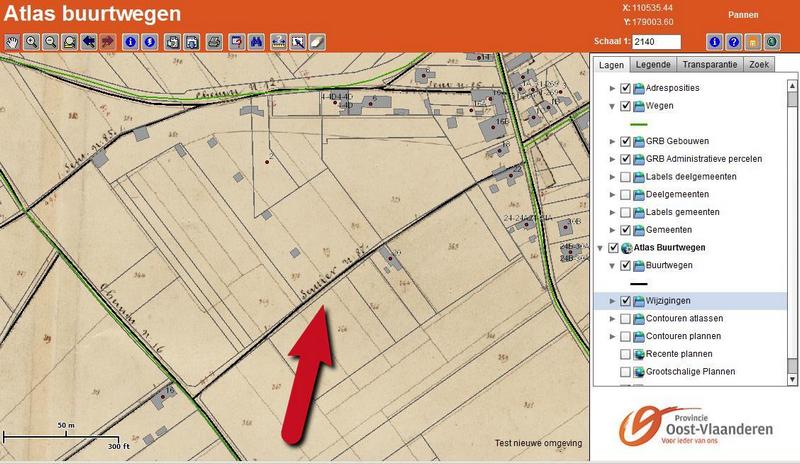Screen dimensions: 800x464
Task: Collapse the Wegen layer node
Action: [x=612, y=106]
